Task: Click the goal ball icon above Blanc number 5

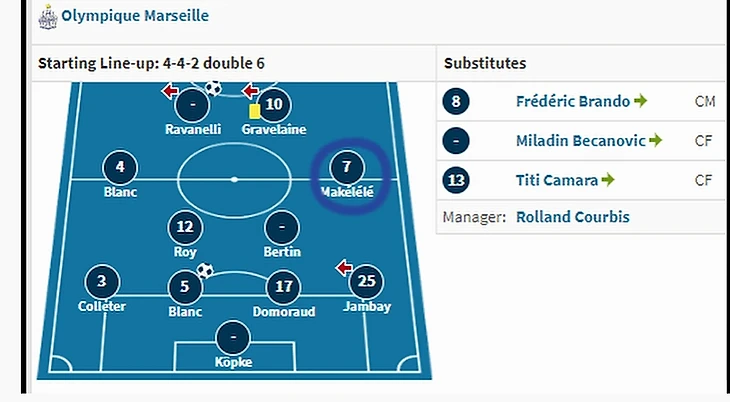Action: [206, 270]
